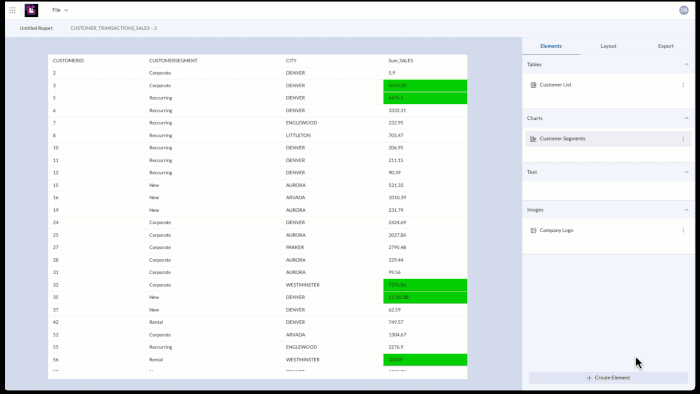Click the ARVADA city cell for customer 16
The width and height of the screenshot is (700, 394).
tap(296, 197)
